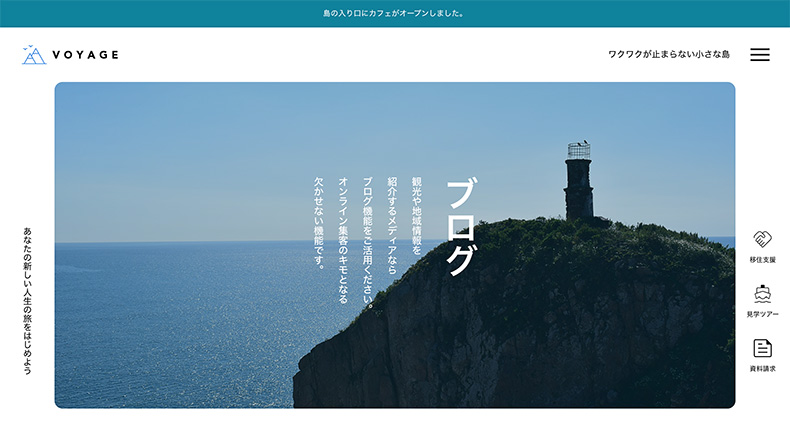Viewport: 790px width, 447px height.
Task: Click the vertical line ブログ機能をご活用ください。
Action: [x=368, y=242]
